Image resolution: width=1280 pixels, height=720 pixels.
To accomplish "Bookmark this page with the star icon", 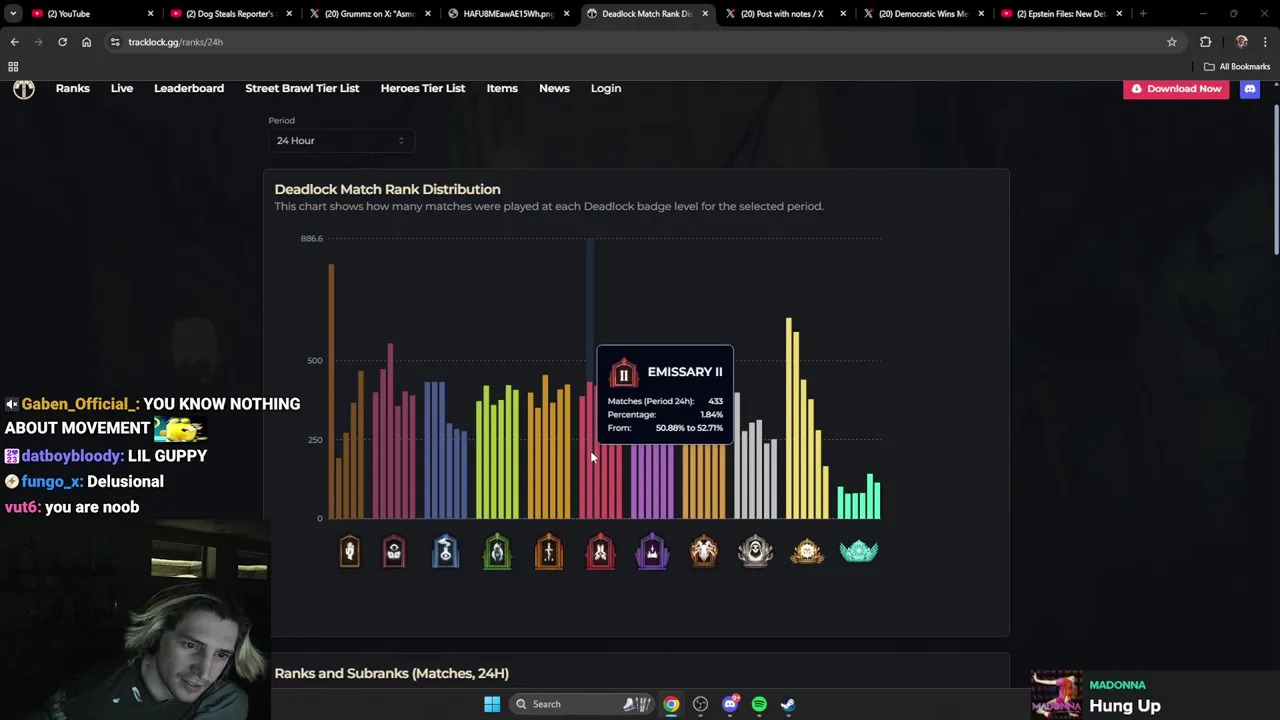I will coord(1171,42).
